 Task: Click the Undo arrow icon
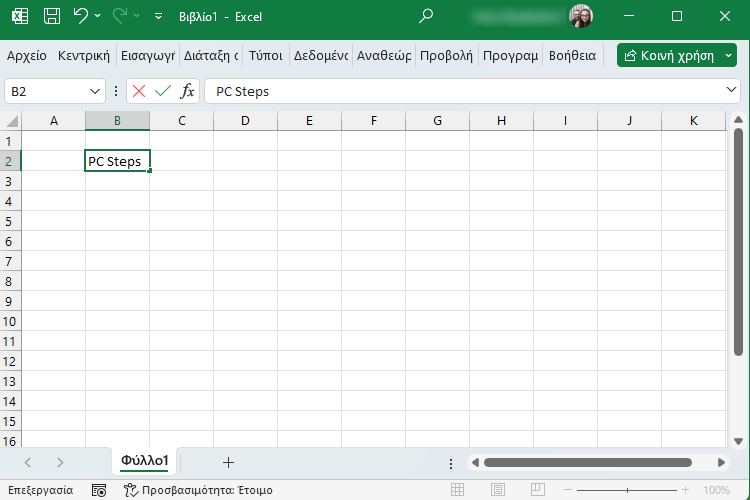click(81, 17)
